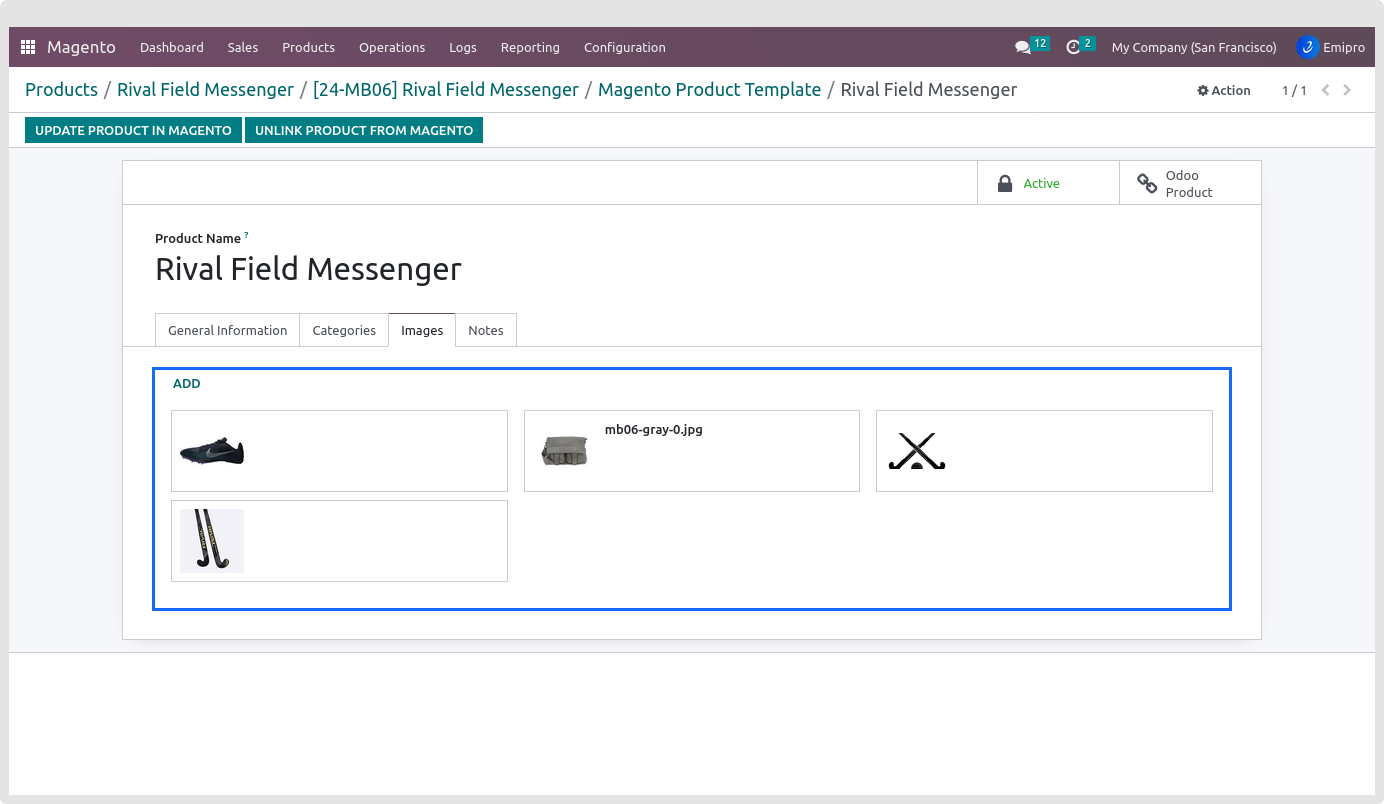
Task: Expand the Operations menu
Action: pyautogui.click(x=392, y=47)
